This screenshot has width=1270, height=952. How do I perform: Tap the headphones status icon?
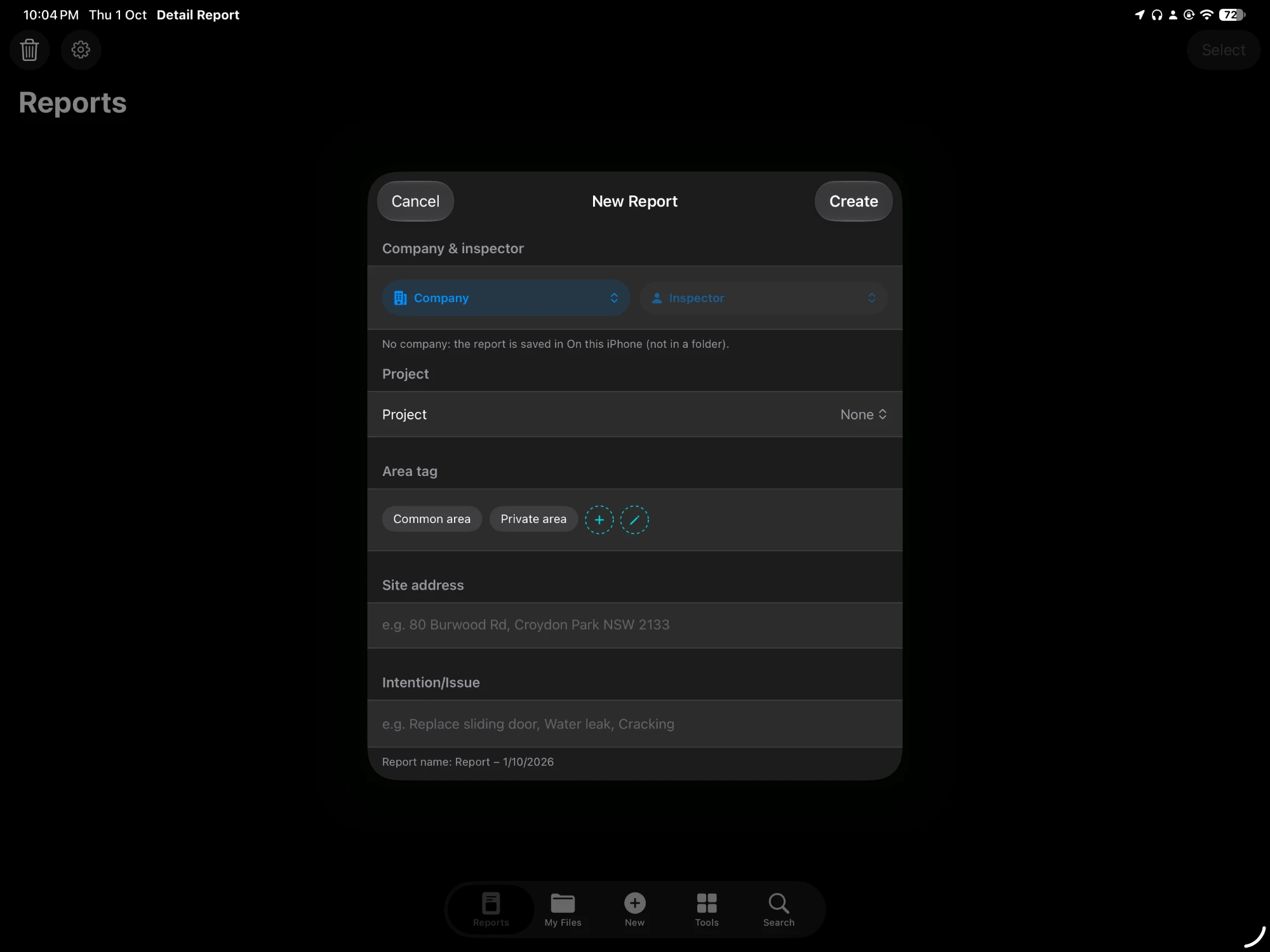point(1157,15)
